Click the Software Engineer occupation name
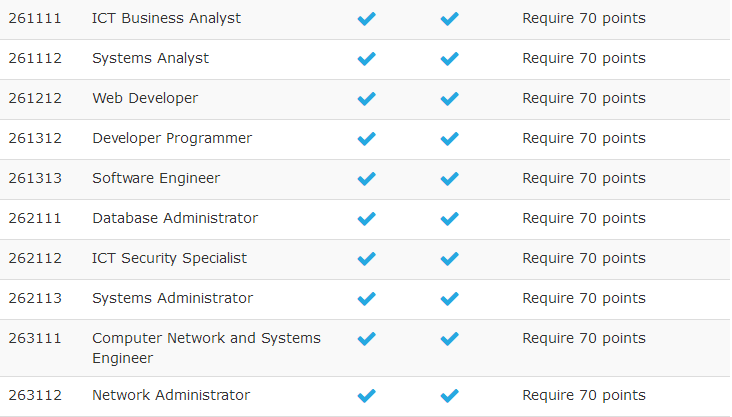The width and height of the screenshot is (732, 417). pyautogui.click(x=156, y=178)
